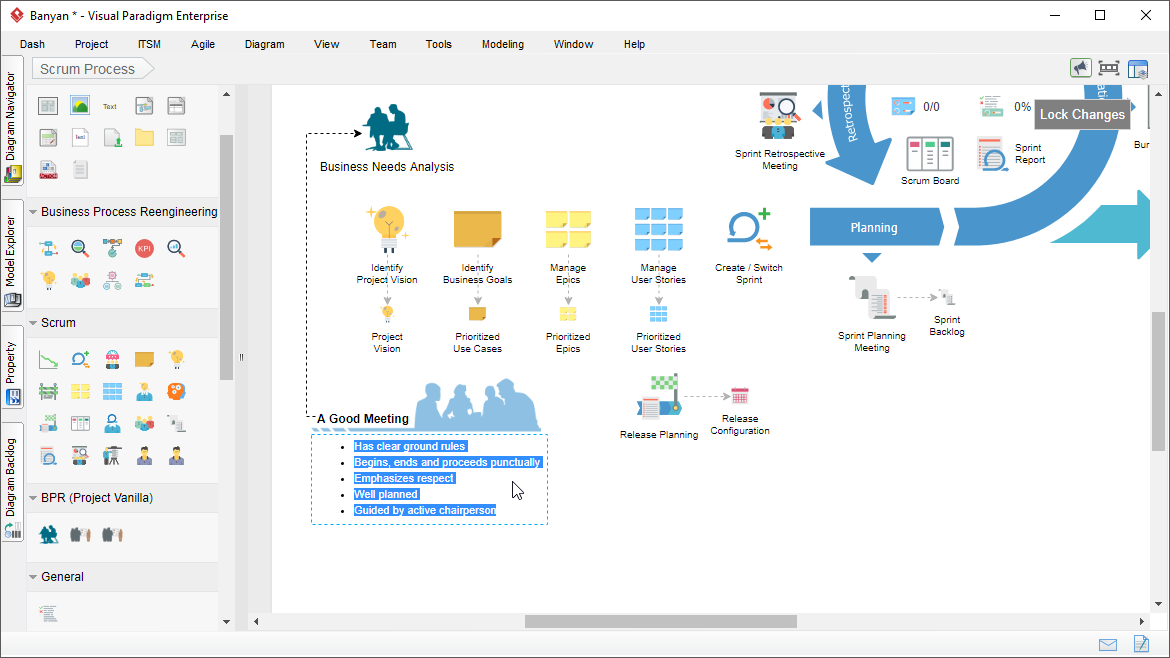Screen dimensions: 1170x658
Task: Select the Manage Epics icon
Action: [x=568, y=229]
